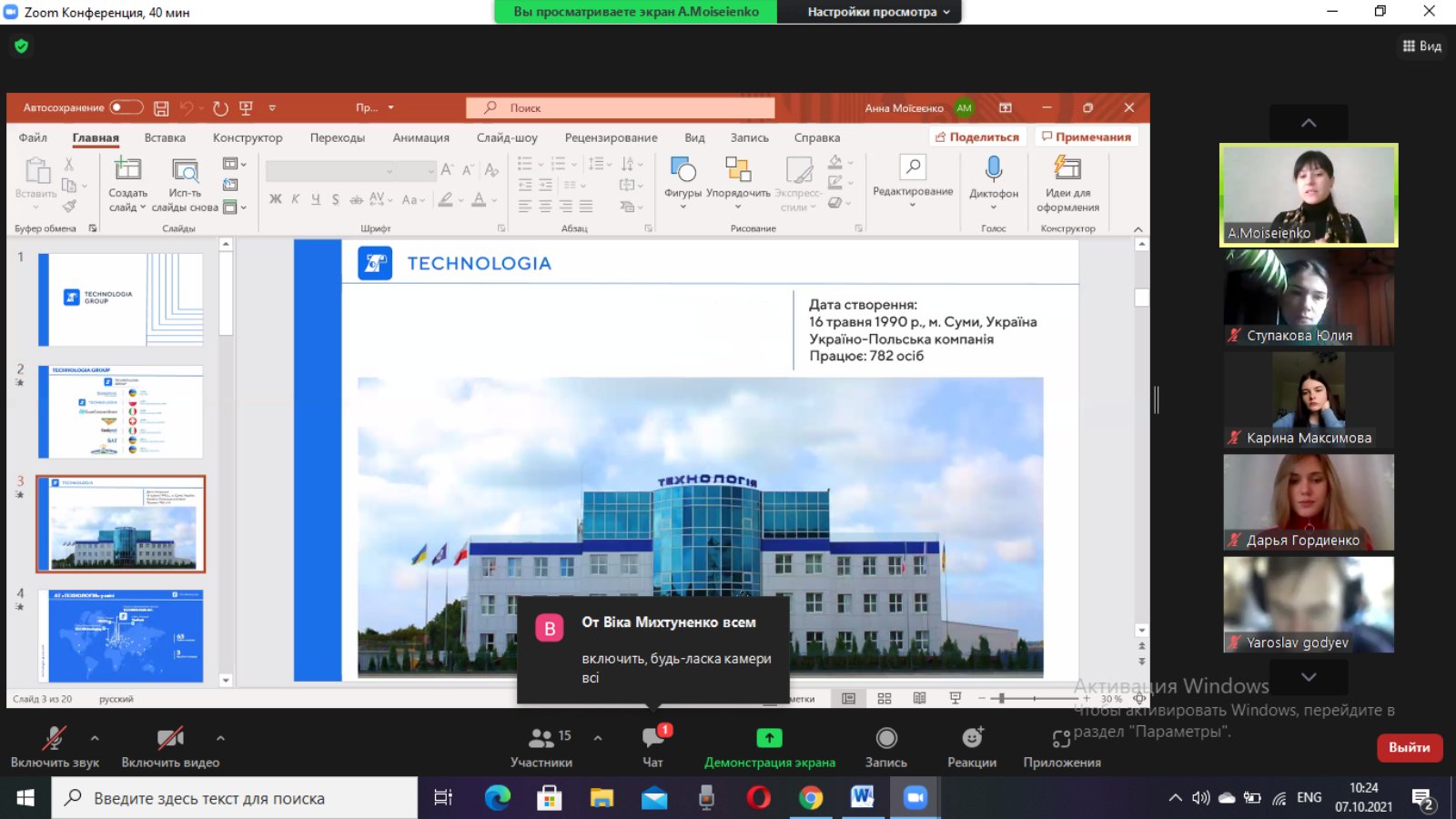Screen dimensions: 1456x819
Task: Click the Вид button in Zoom
Action: tap(1422, 45)
